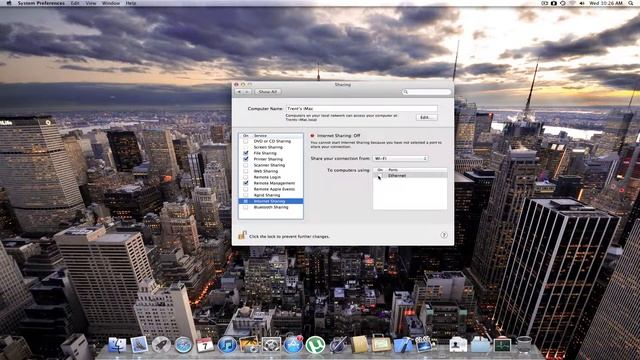Click the Computer Name text field

tap(361, 109)
